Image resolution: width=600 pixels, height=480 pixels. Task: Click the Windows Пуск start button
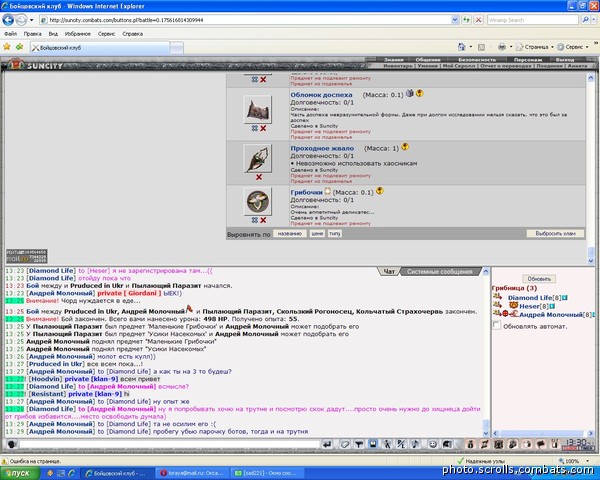pyautogui.click(x=17, y=471)
